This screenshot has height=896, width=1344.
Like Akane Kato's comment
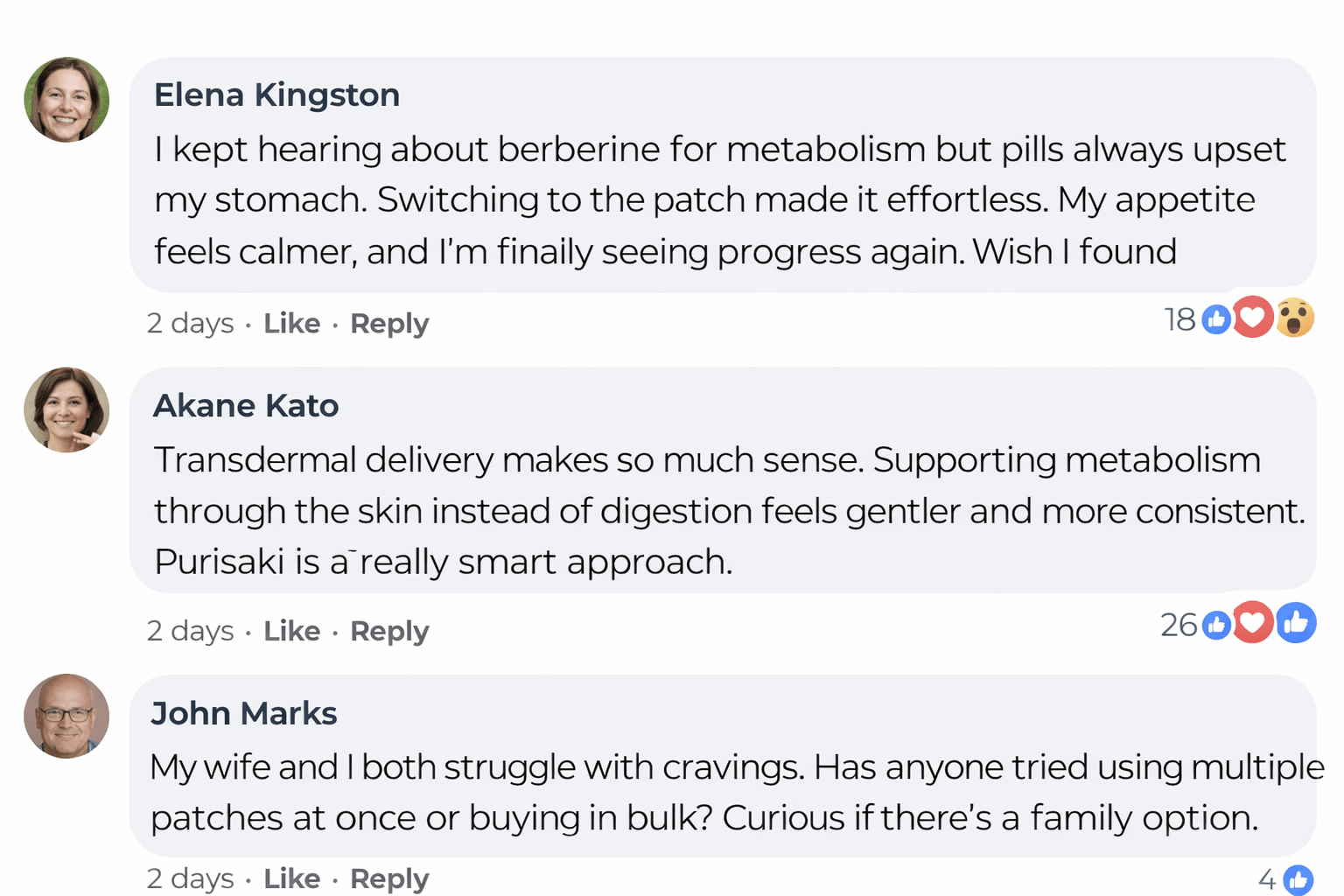291,631
